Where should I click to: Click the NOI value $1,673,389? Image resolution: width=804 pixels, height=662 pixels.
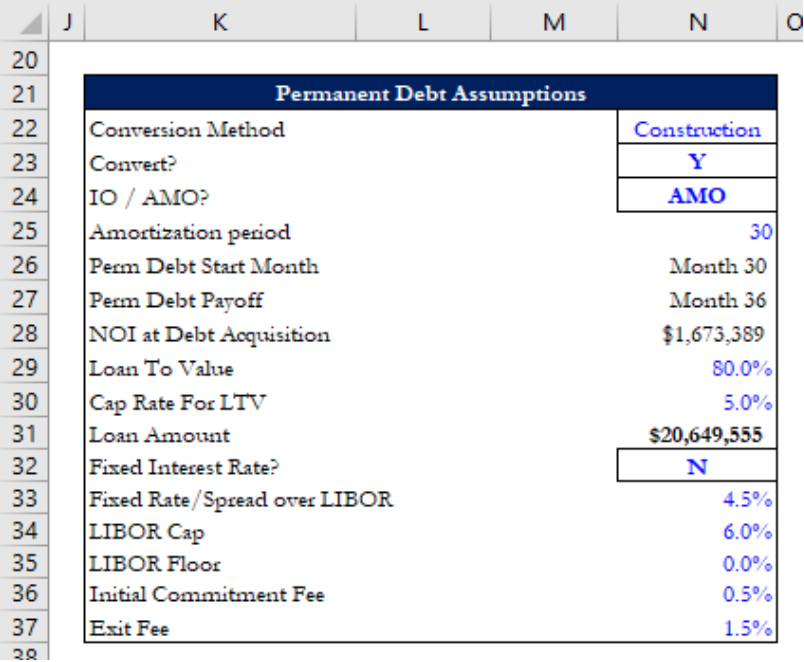pos(697,334)
